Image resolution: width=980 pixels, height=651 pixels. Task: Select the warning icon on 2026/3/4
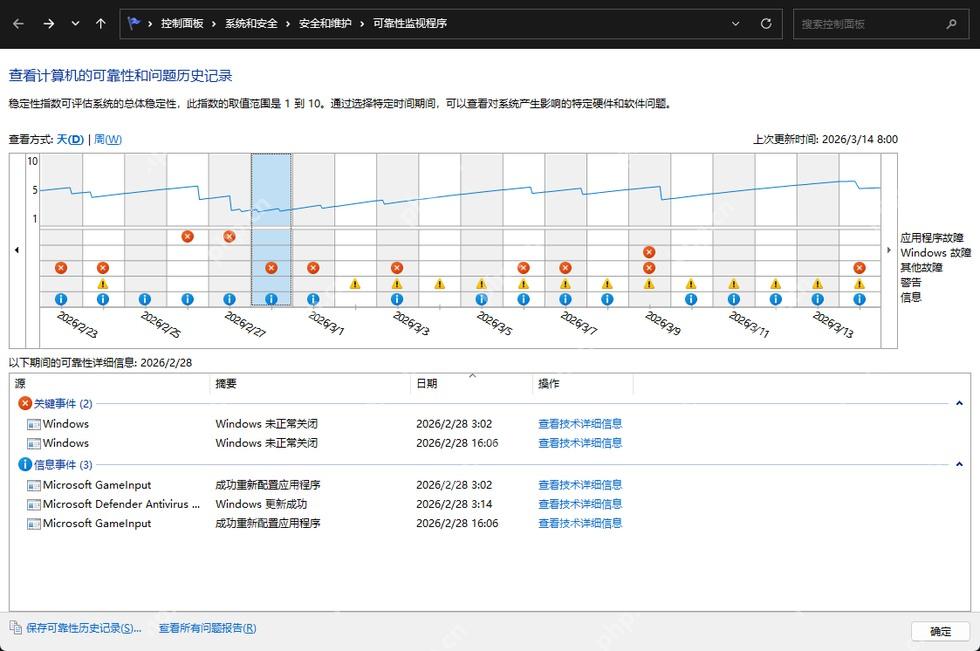(439, 284)
